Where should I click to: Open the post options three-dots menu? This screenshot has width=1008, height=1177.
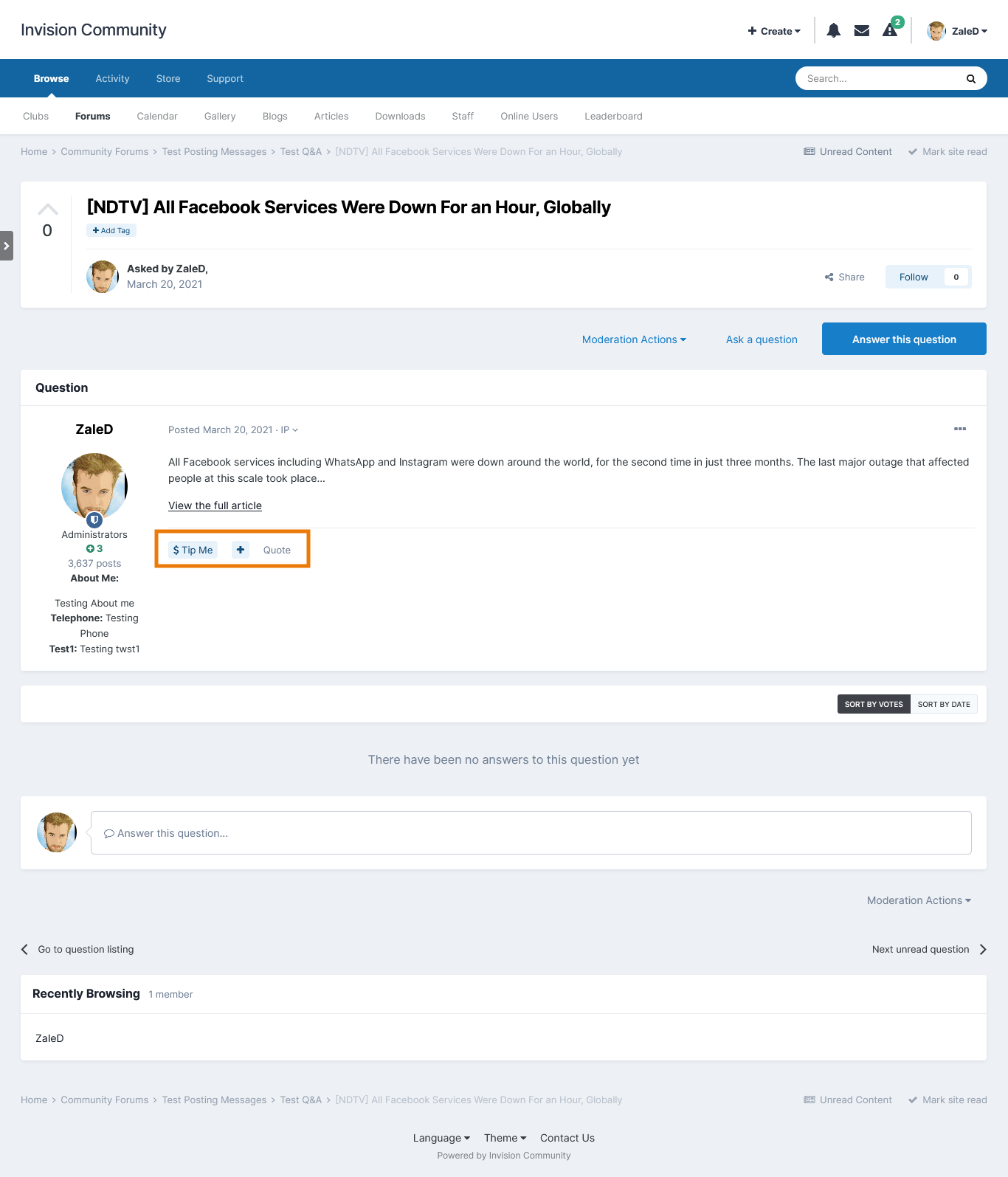point(960,429)
